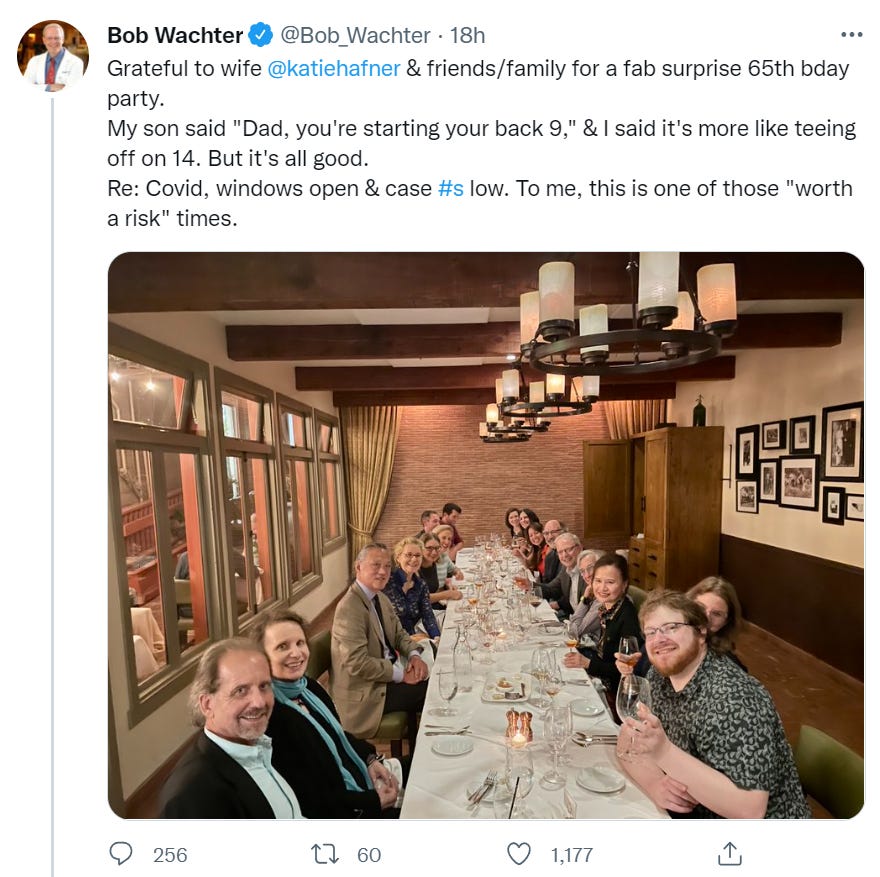The image size is (880, 877).
Task: Click the blue verified badge
Action: [261, 35]
